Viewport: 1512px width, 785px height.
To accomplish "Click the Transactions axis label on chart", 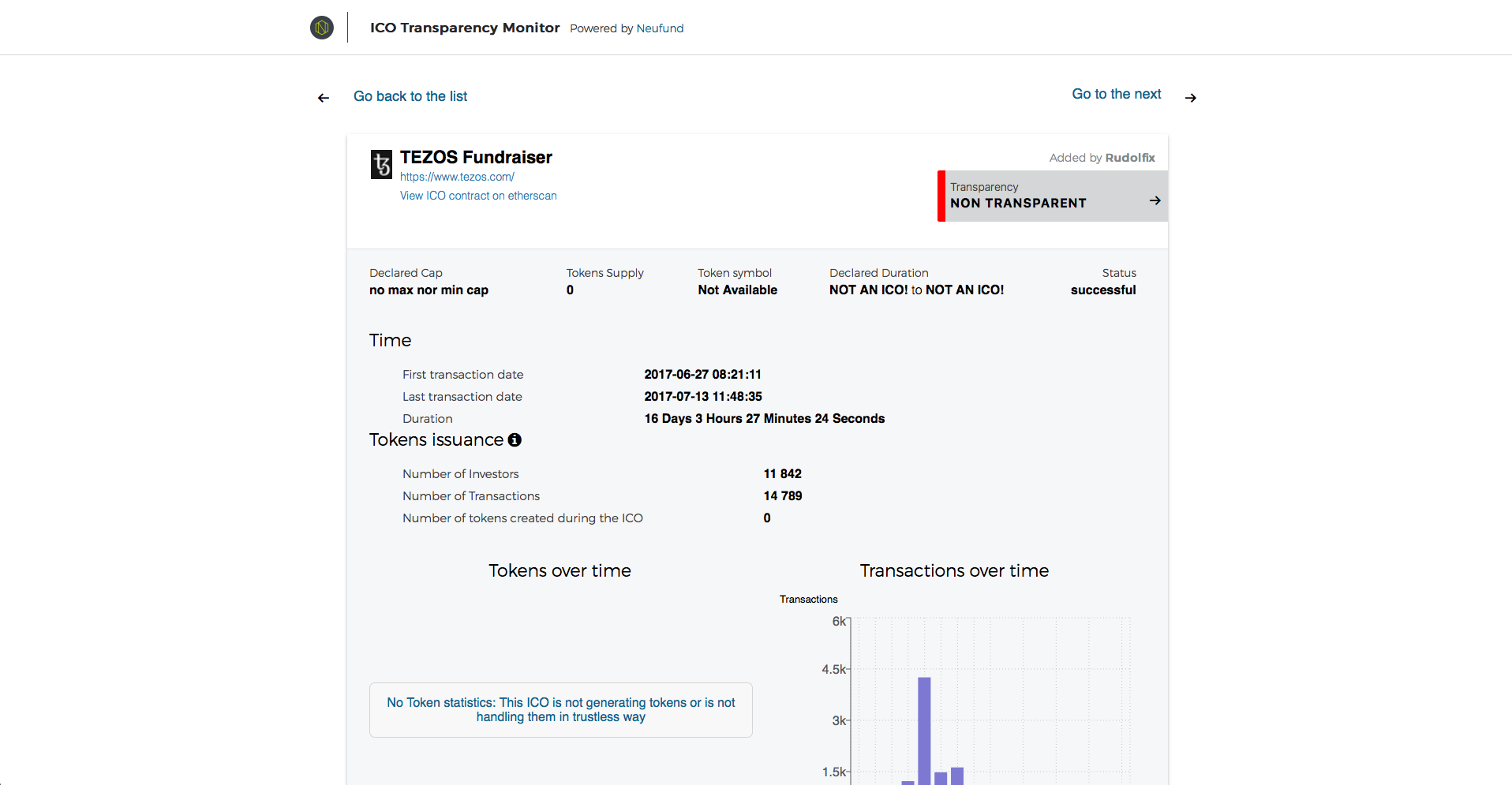I will pos(808,599).
